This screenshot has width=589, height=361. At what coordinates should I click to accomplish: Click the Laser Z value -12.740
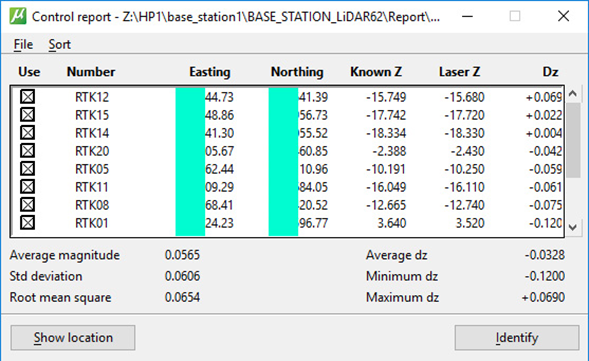[464, 205]
